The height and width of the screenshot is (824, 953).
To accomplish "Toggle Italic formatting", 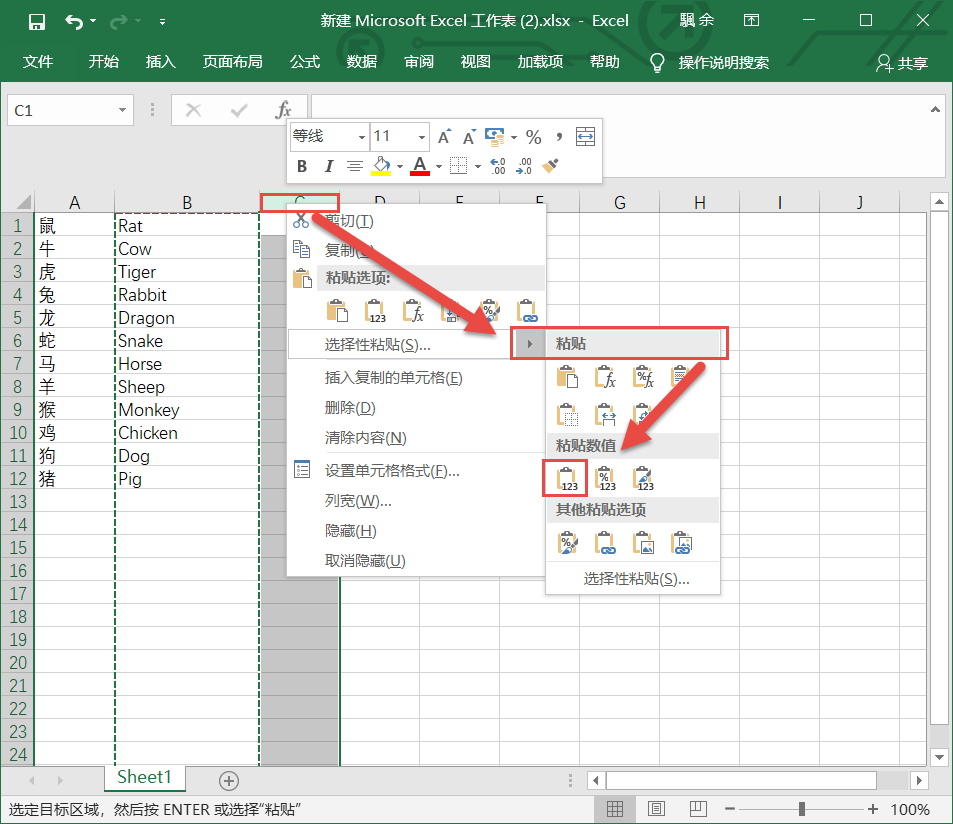I will [x=330, y=165].
